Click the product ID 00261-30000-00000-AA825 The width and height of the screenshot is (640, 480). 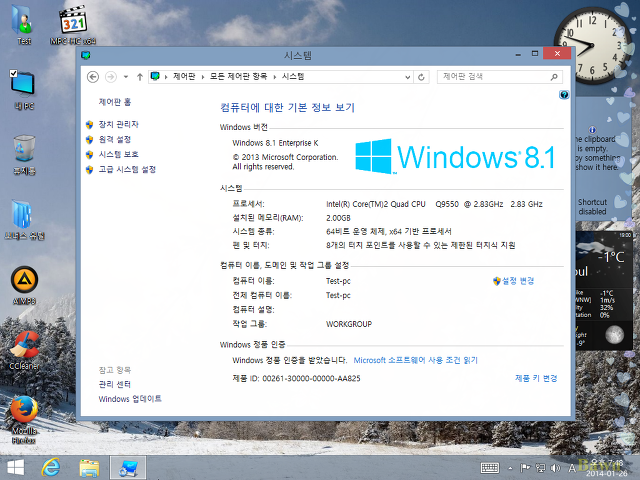click(311, 378)
